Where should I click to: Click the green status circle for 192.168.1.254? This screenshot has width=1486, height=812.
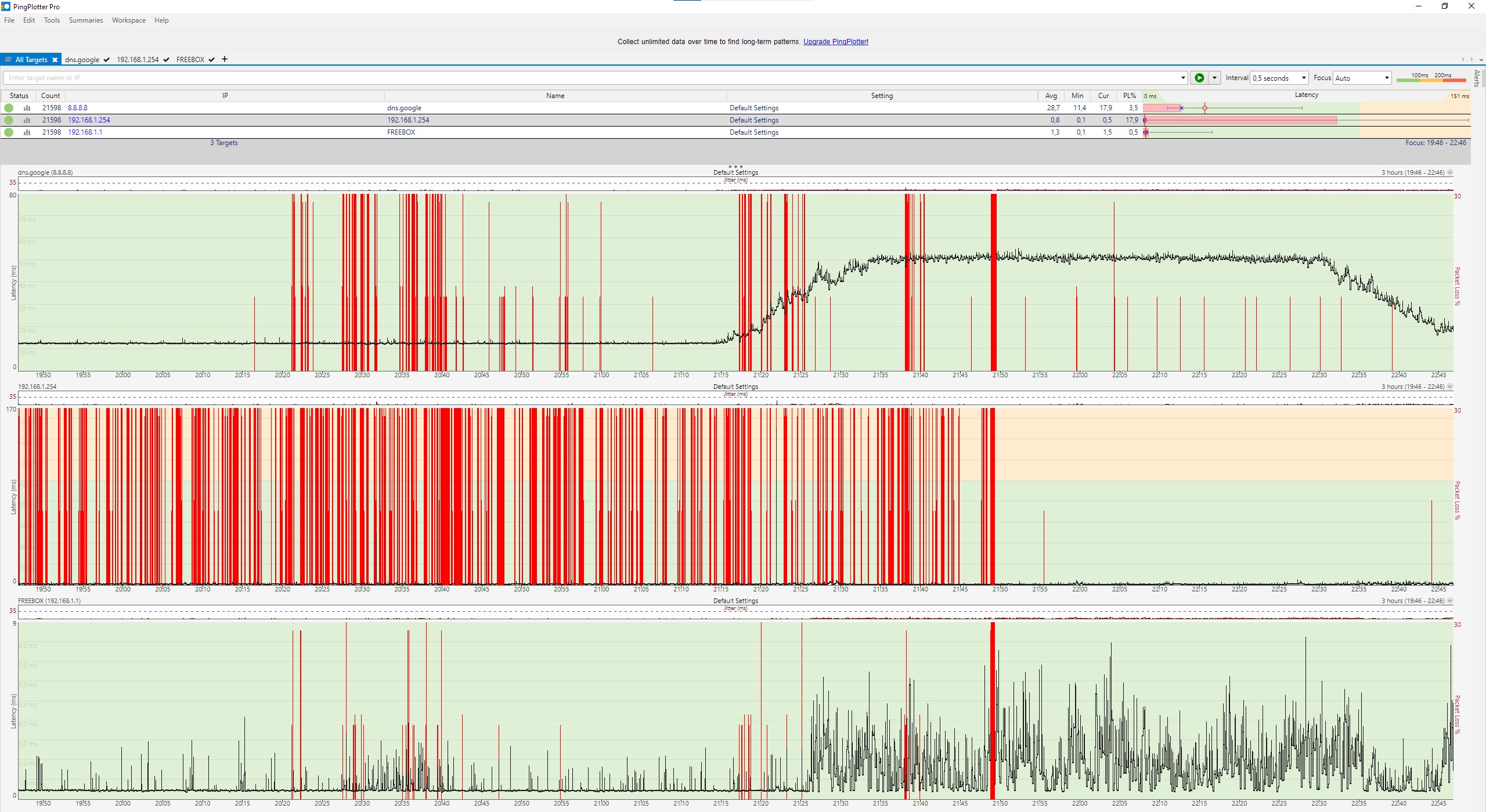pos(9,120)
